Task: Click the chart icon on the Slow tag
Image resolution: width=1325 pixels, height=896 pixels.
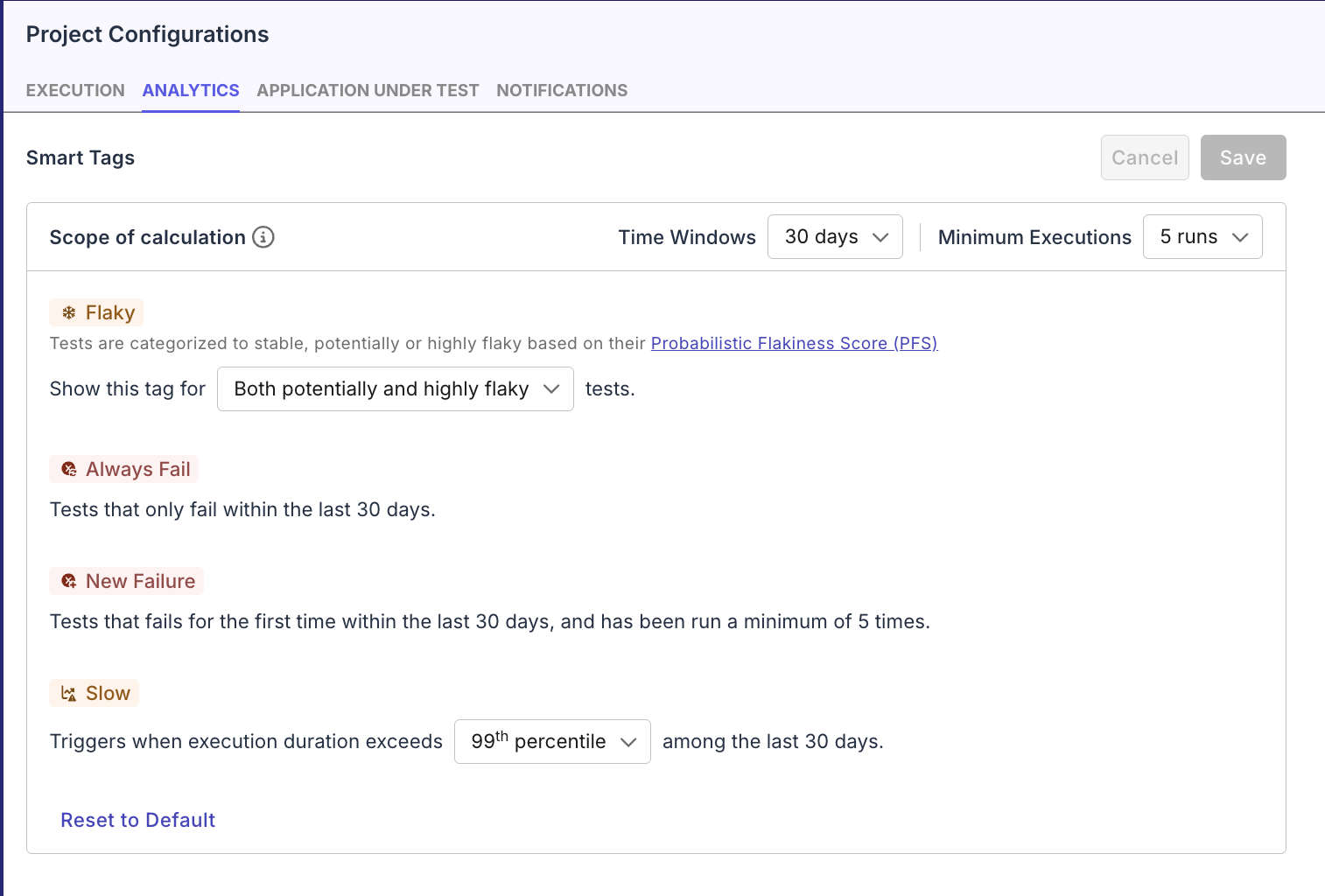Action: click(68, 692)
